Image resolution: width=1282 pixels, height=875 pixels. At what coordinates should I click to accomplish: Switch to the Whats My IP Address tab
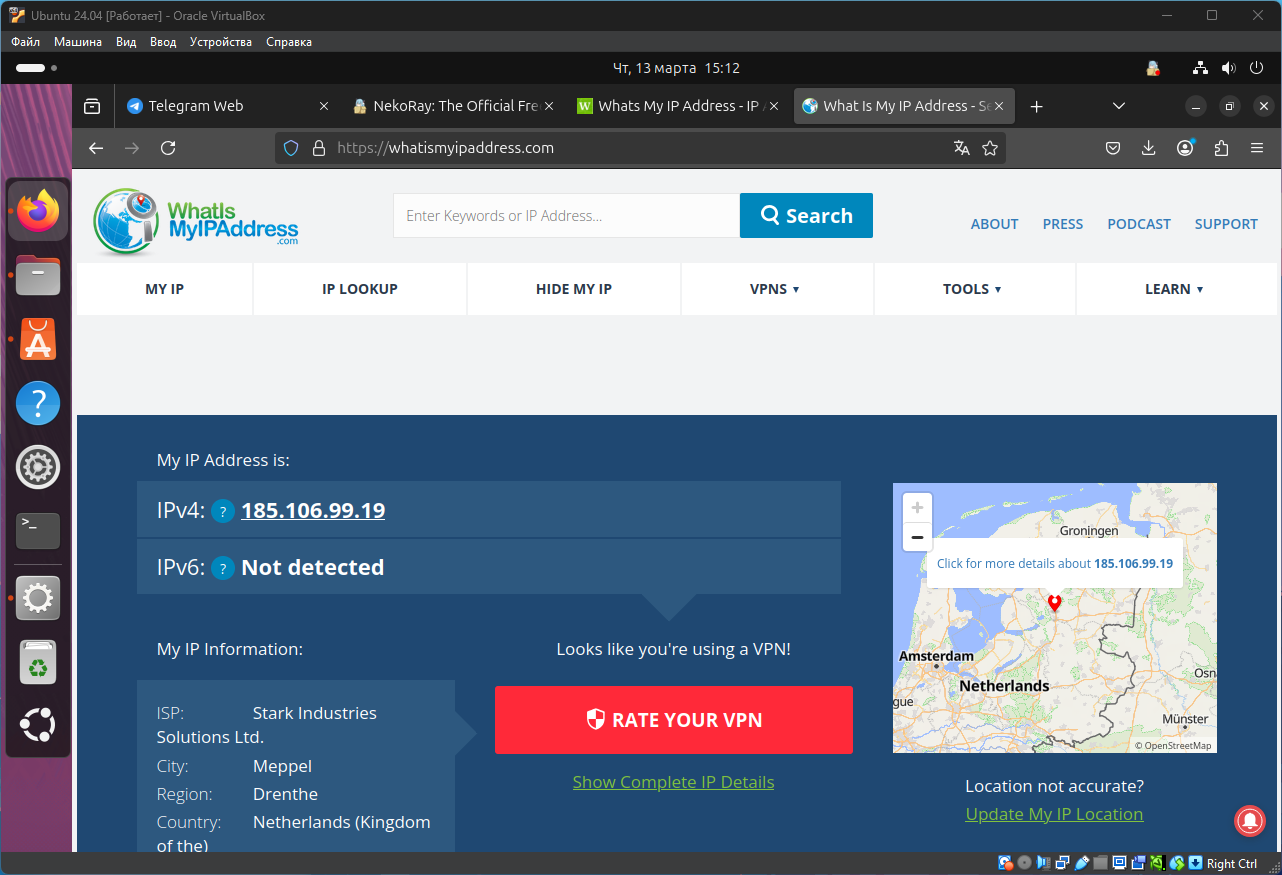[677, 106]
